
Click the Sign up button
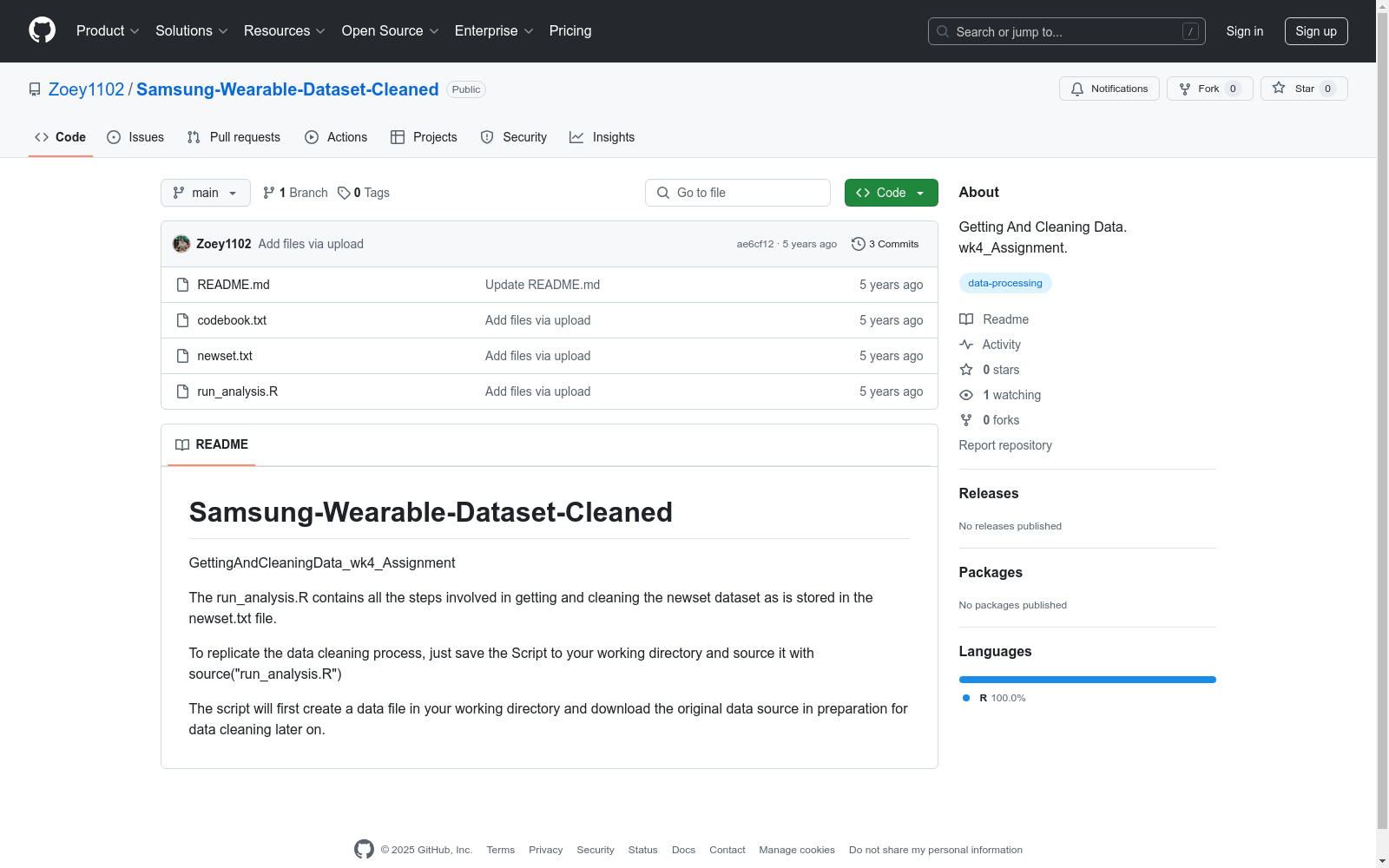tap(1316, 31)
